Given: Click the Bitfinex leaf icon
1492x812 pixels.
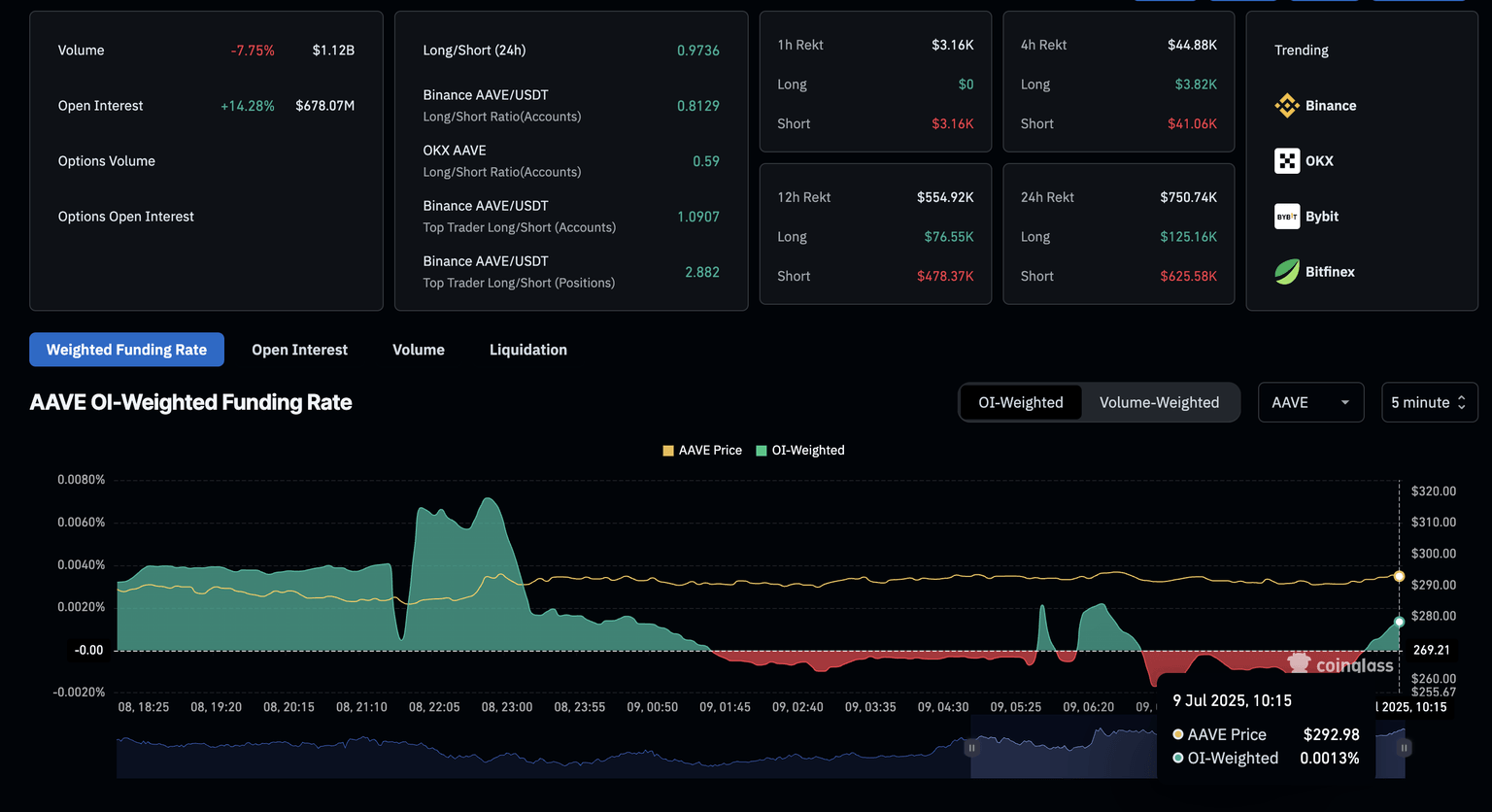Looking at the screenshot, I should click(x=1287, y=272).
